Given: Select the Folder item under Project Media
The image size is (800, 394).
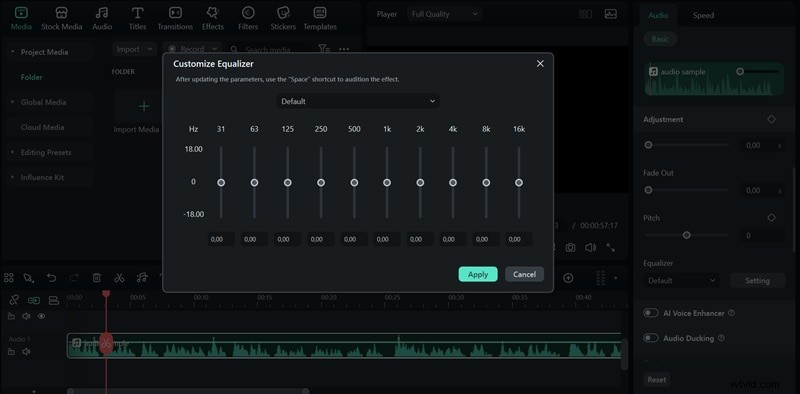Looking at the screenshot, I should (32, 77).
